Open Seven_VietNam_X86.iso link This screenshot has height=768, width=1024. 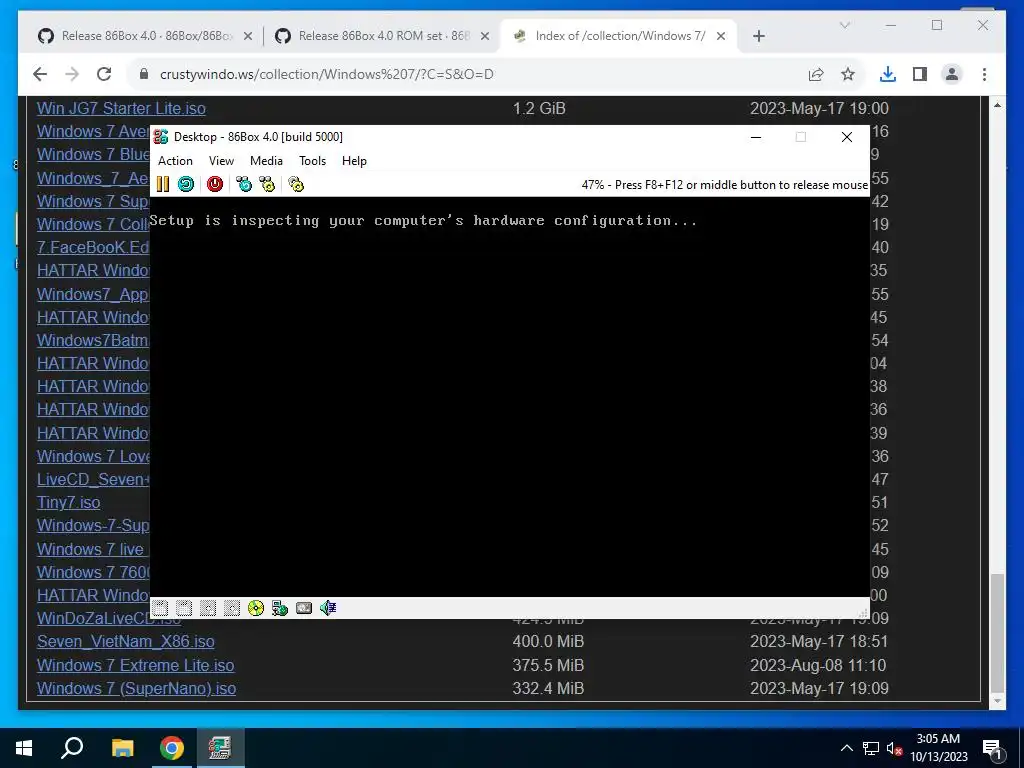[x=125, y=641]
